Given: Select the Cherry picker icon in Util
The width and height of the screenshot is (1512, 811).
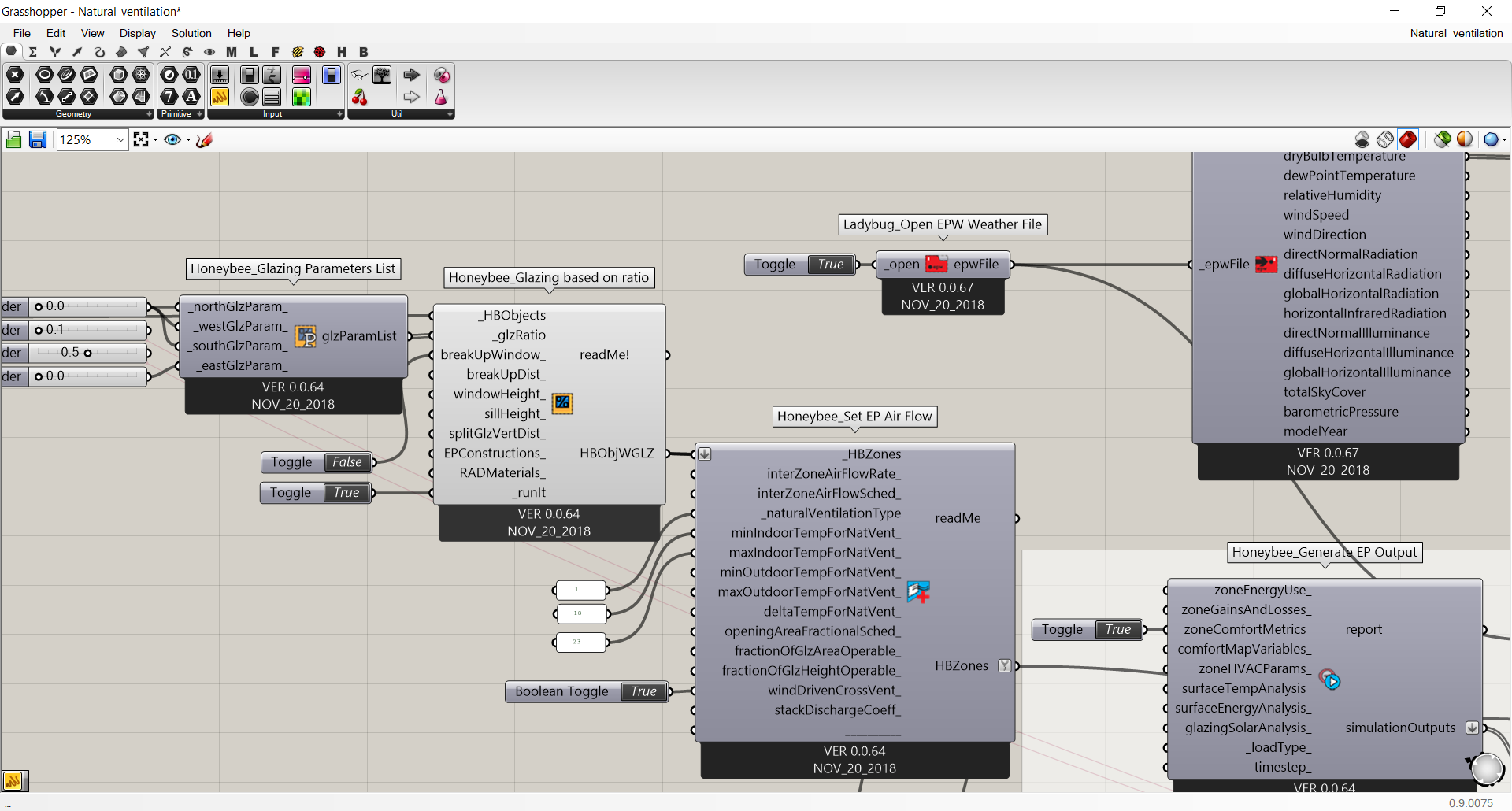Looking at the screenshot, I should coord(360,97).
